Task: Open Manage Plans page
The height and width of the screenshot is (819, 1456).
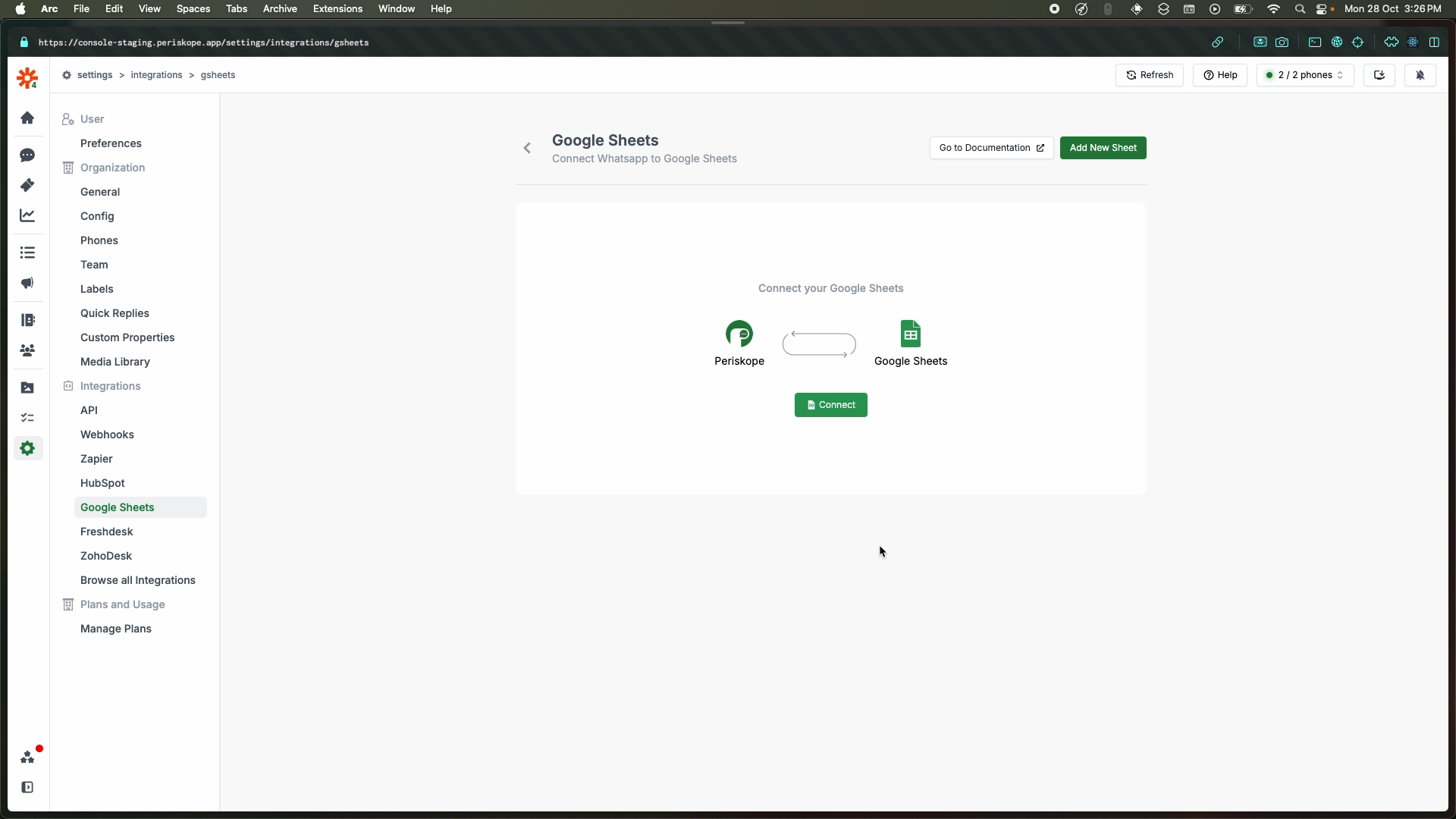Action: 116,629
